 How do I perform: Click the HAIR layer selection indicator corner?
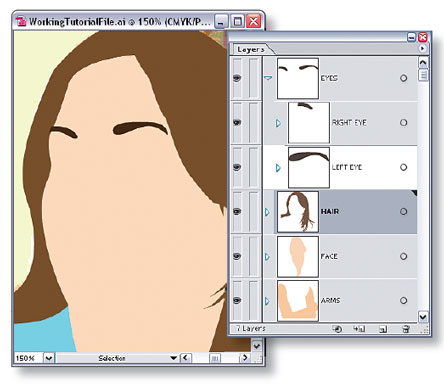tap(414, 193)
